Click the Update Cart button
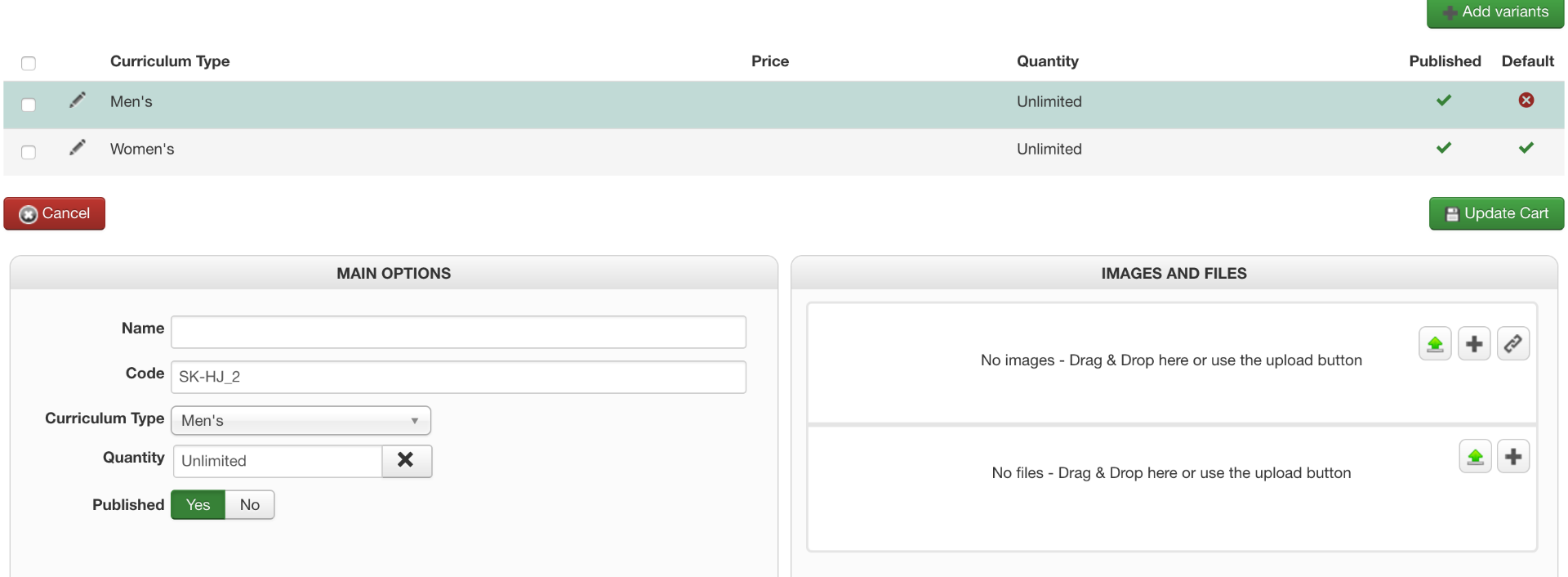 pyautogui.click(x=1496, y=213)
